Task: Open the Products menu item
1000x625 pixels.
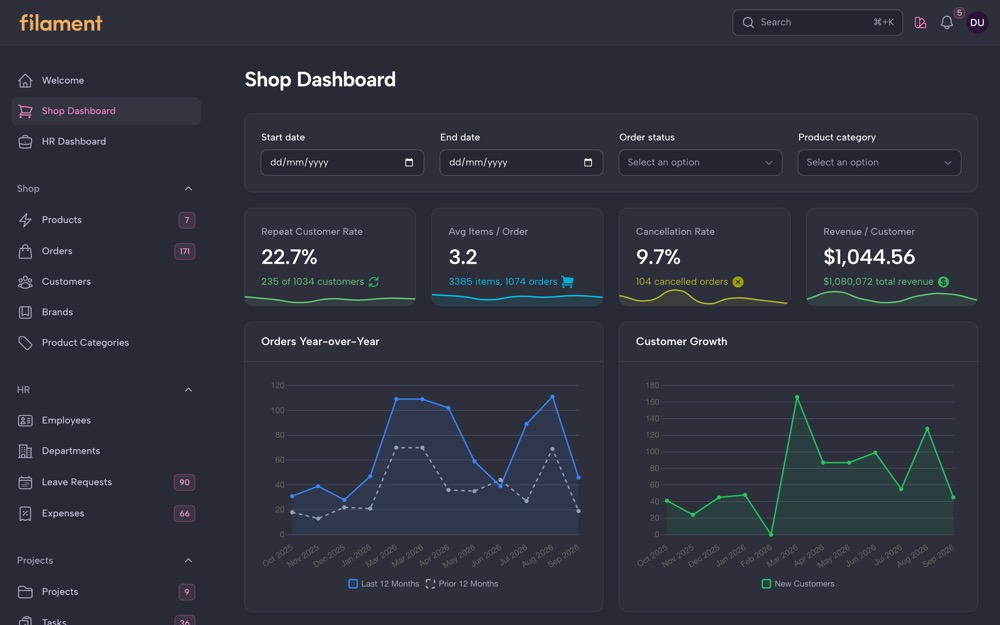Action: click(x=106, y=220)
